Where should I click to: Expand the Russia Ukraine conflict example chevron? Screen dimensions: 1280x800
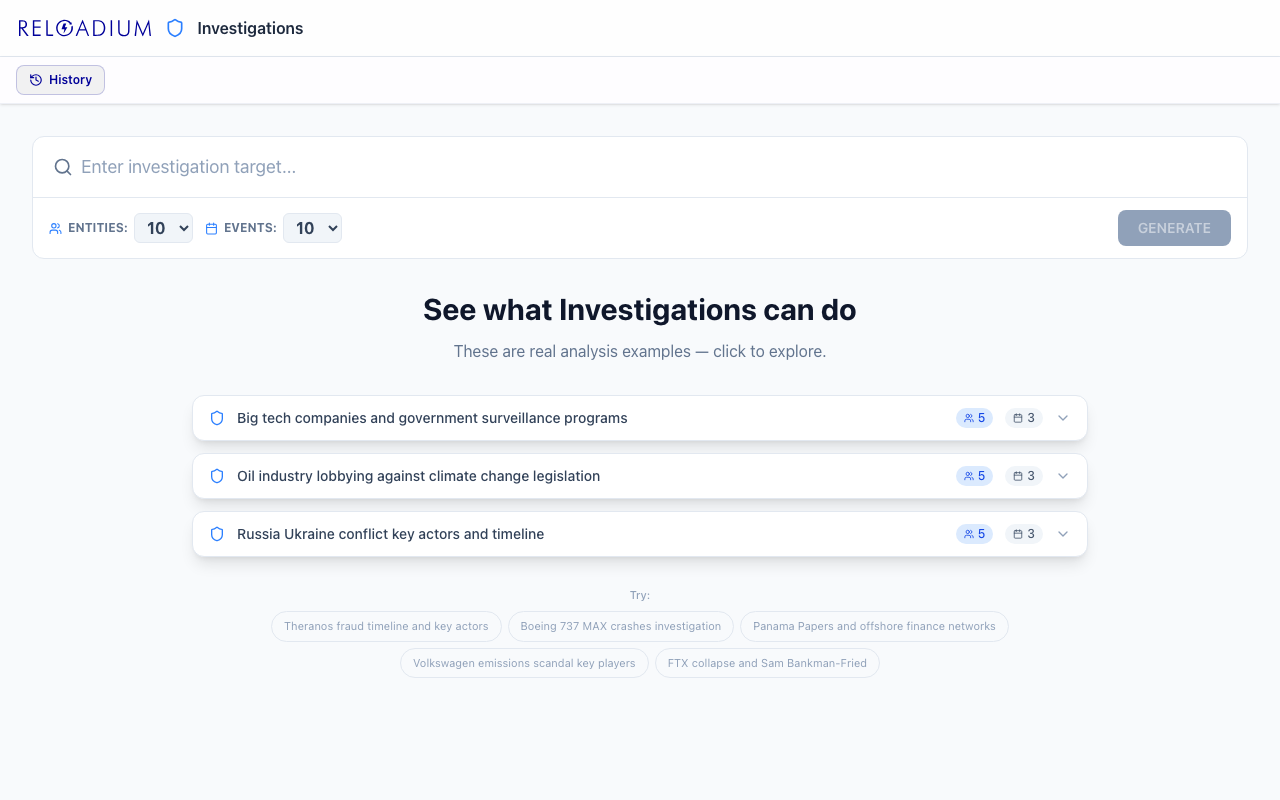pyautogui.click(x=1062, y=534)
